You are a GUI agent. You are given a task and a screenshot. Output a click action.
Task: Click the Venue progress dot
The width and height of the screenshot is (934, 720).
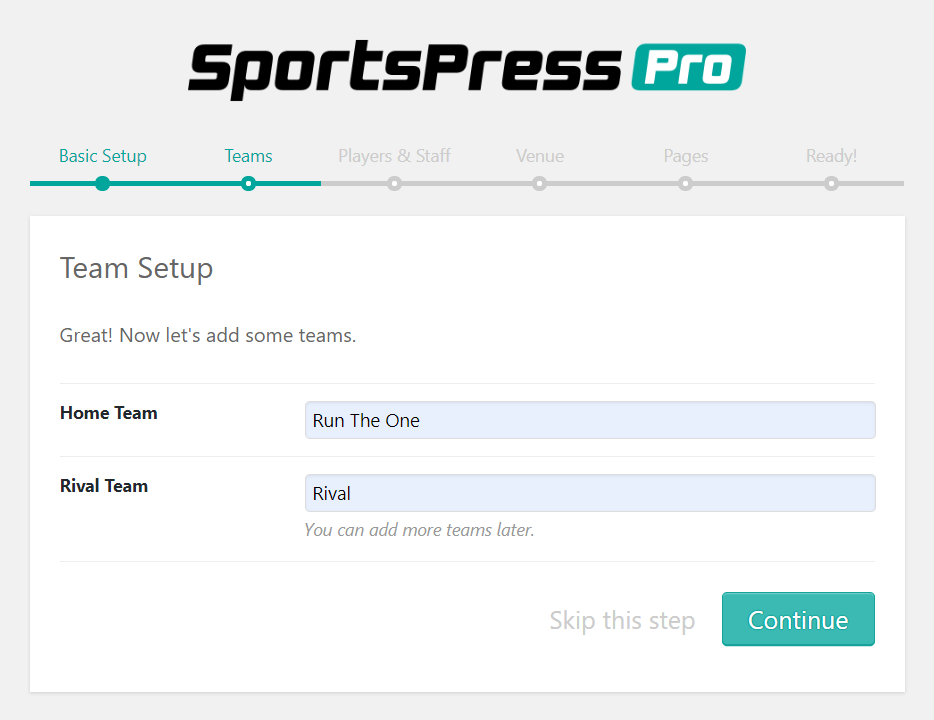pyautogui.click(x=540, y=183)
